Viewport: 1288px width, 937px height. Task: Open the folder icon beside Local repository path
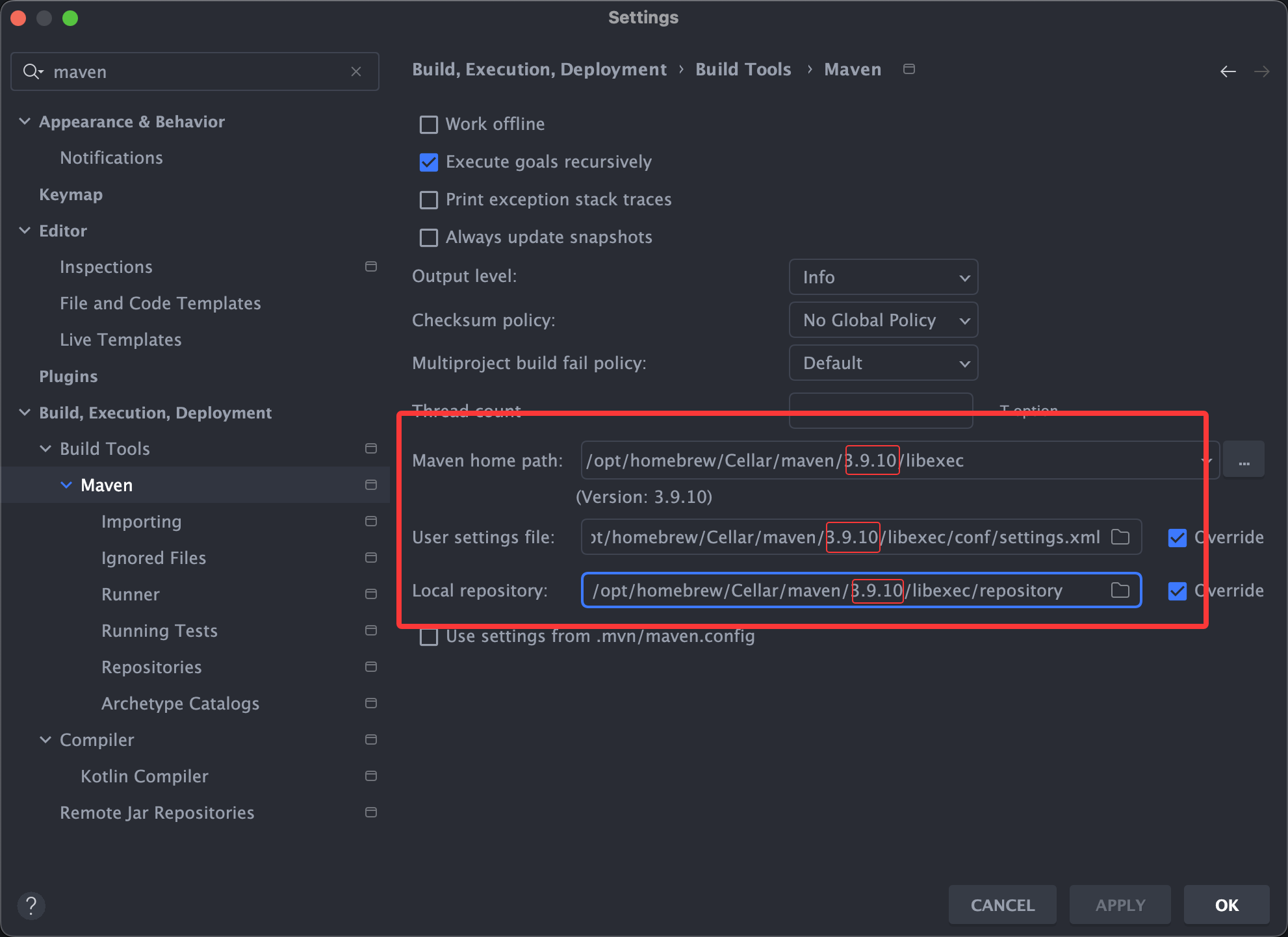click(x=1119, y=591)
